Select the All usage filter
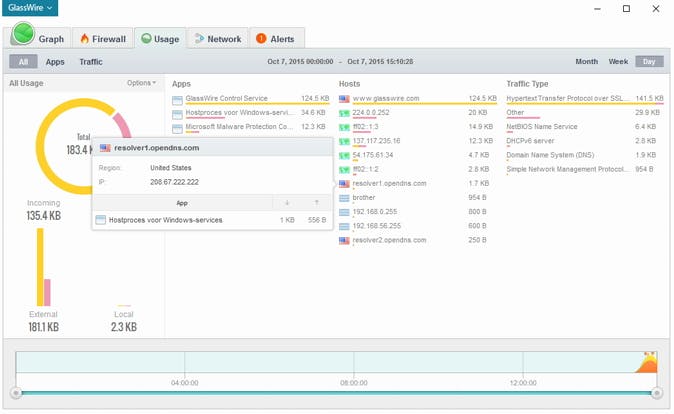The image size is (674, 414). [x=24, y=61]
